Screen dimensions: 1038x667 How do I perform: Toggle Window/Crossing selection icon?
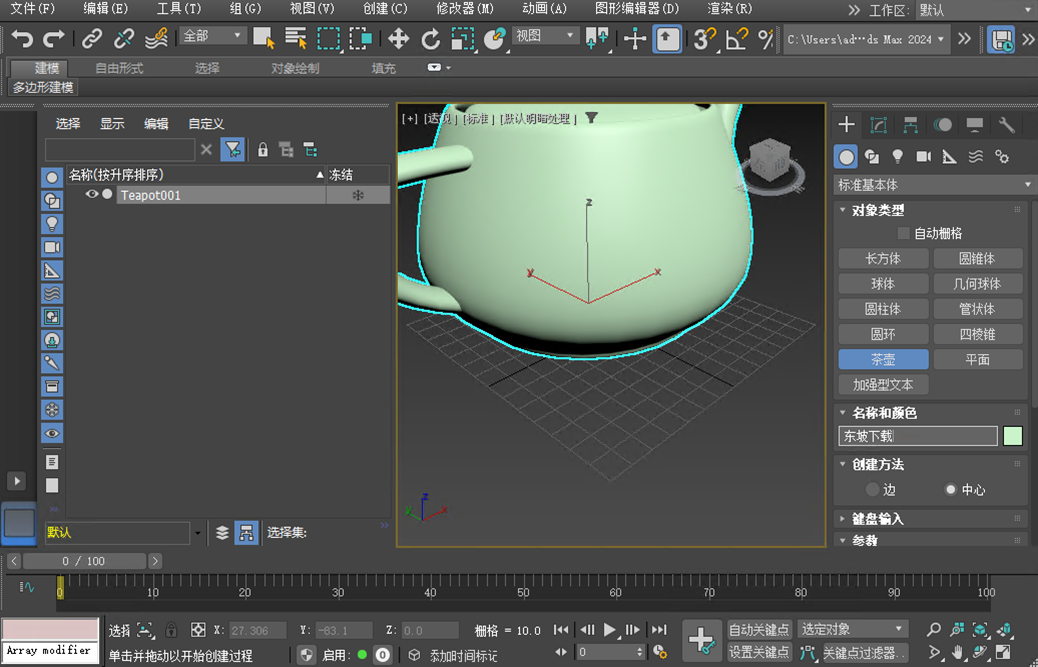(361, 39)
